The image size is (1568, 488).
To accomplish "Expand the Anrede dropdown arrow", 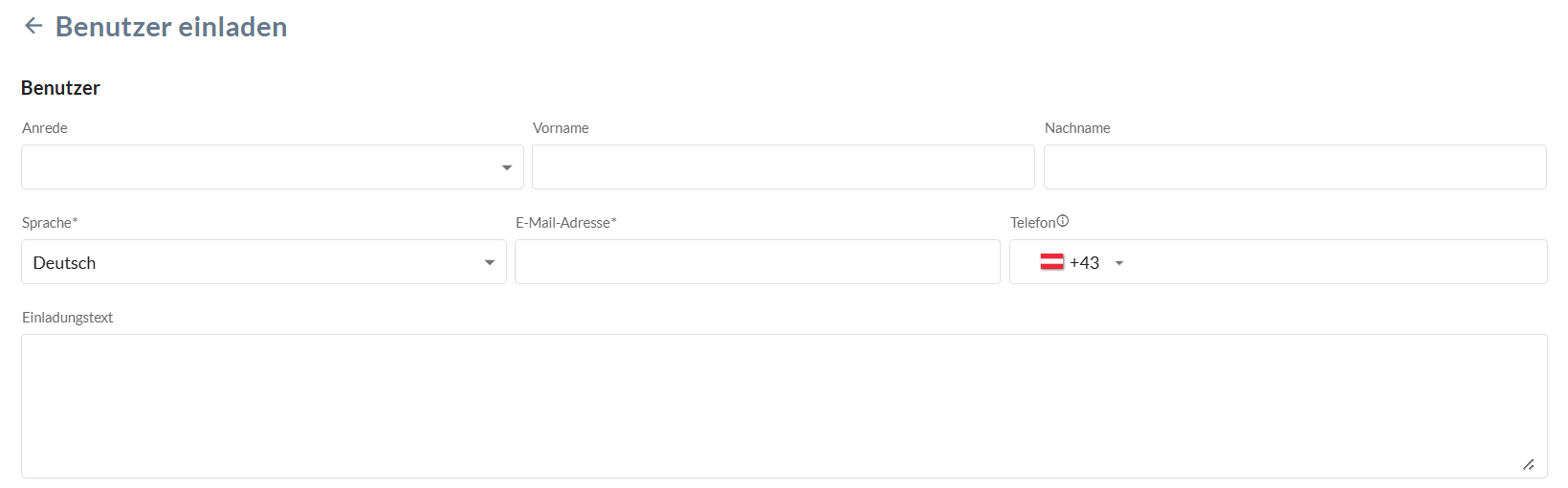I will pos(507,168).
